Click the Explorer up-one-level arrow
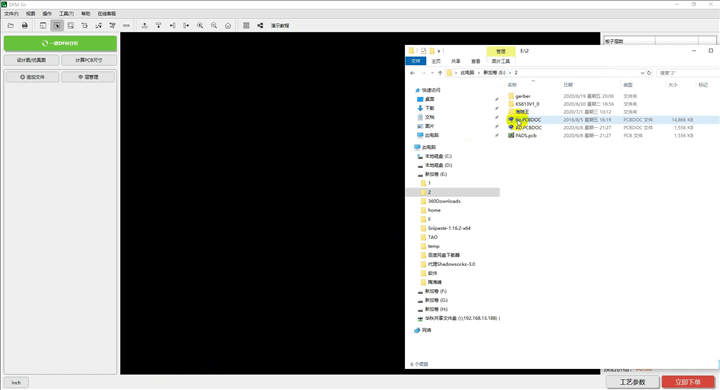Viewport: 720px width, 390px height. 440,73
